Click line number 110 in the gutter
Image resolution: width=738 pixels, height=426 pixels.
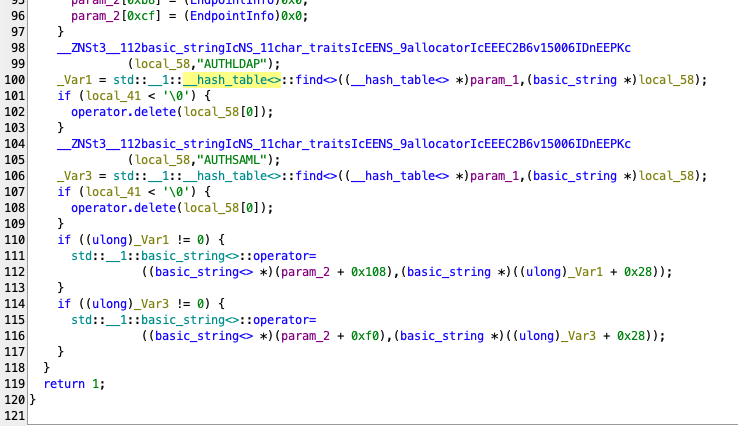point(14,239)
